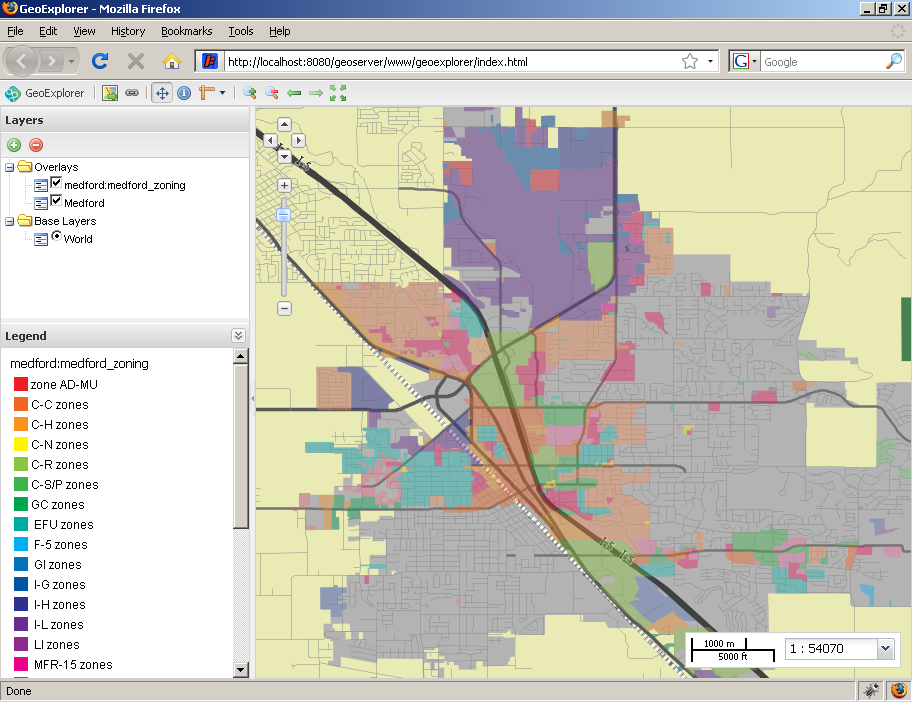Select the Pan Map tool

tap(161, 93)
